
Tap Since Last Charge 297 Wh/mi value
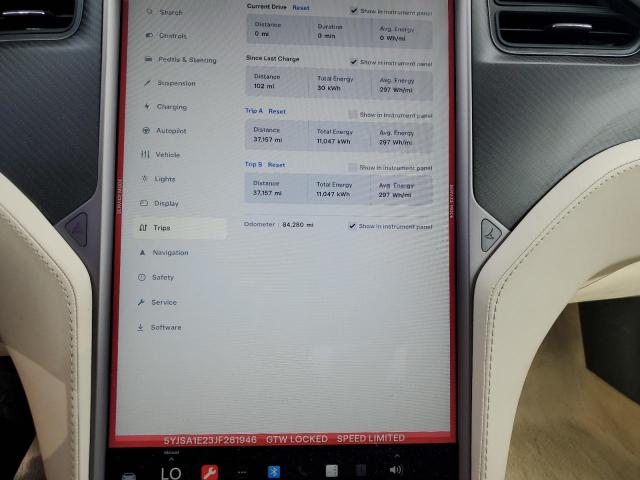coord(396,89)
